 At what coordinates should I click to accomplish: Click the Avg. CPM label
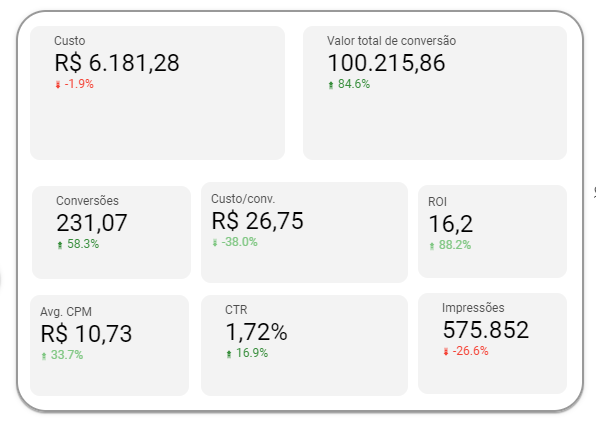[66, 312]
